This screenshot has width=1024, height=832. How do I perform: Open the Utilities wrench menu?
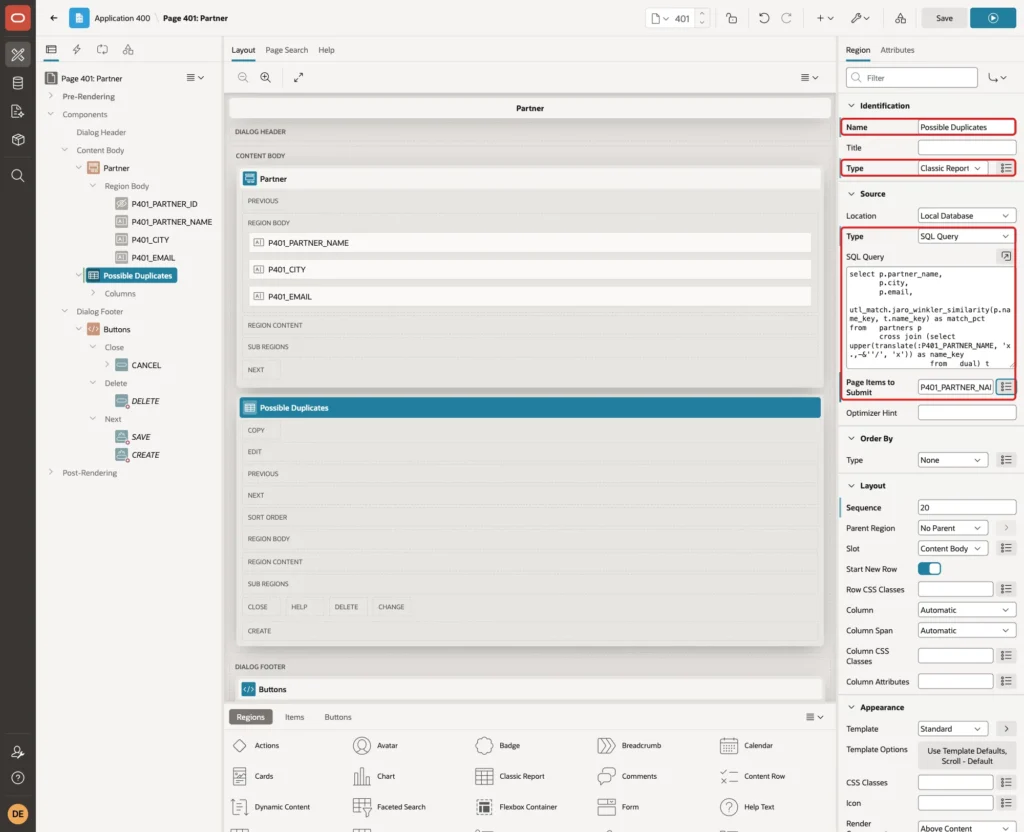pyautogui.click(x=860, y=18)
